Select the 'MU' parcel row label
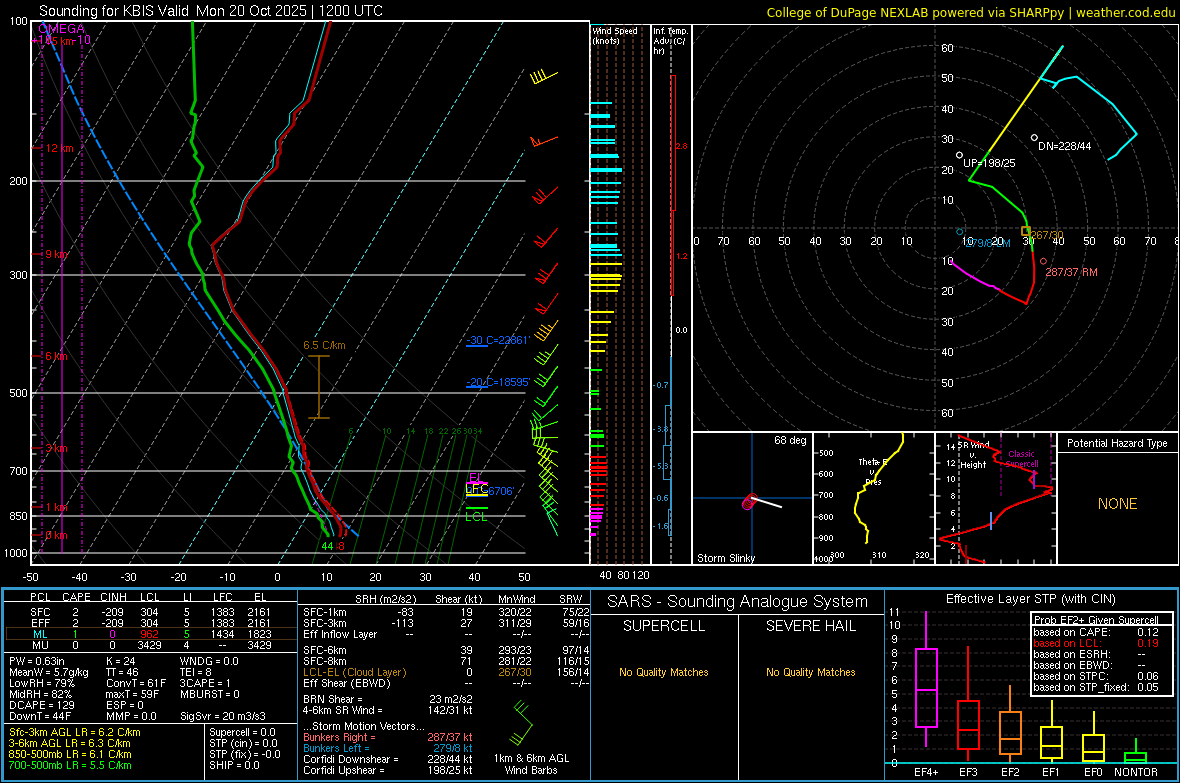 pyautogui.click(x=40, y=645)
